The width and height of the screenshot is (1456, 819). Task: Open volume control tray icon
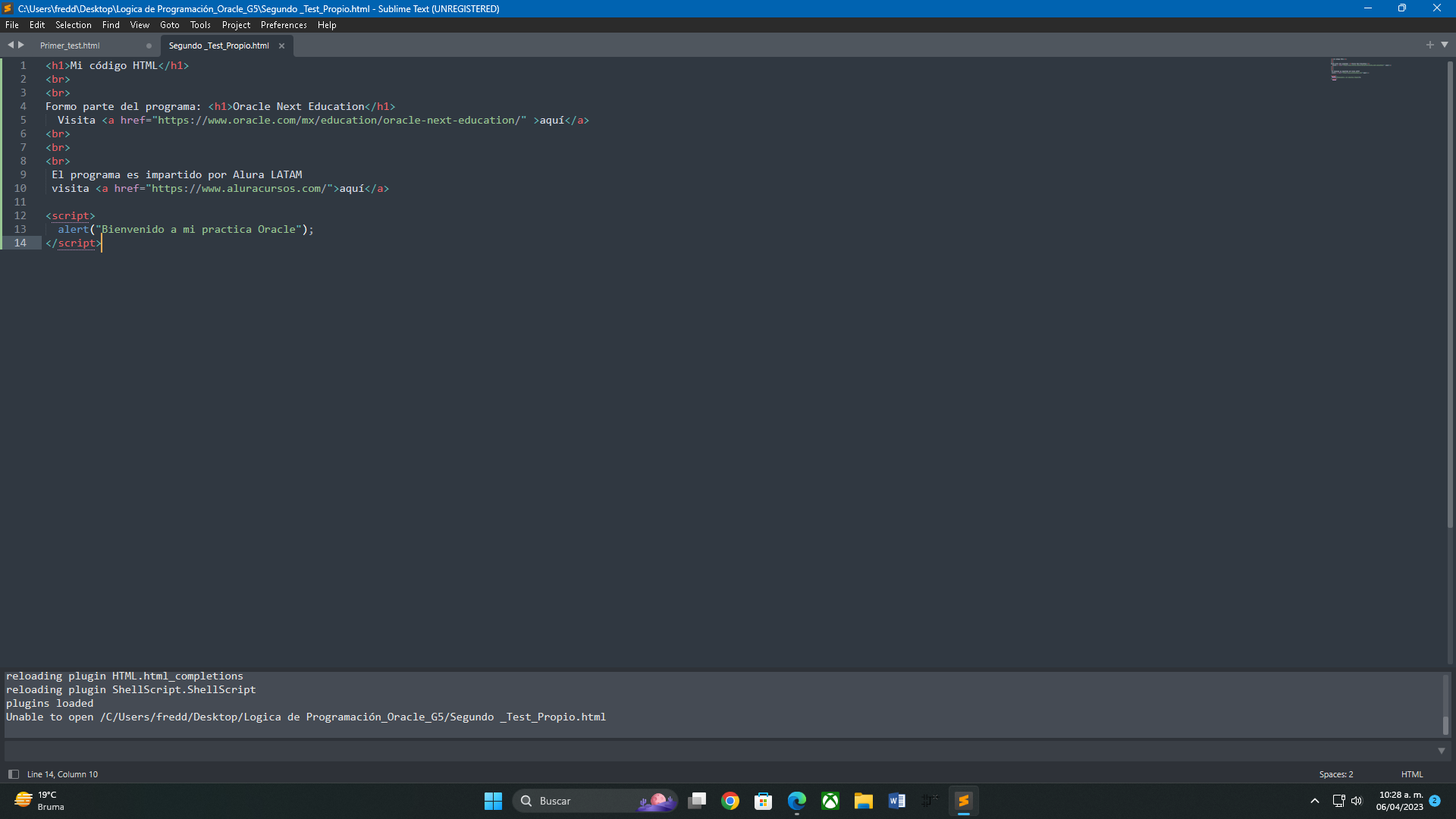coord(1357,801)
